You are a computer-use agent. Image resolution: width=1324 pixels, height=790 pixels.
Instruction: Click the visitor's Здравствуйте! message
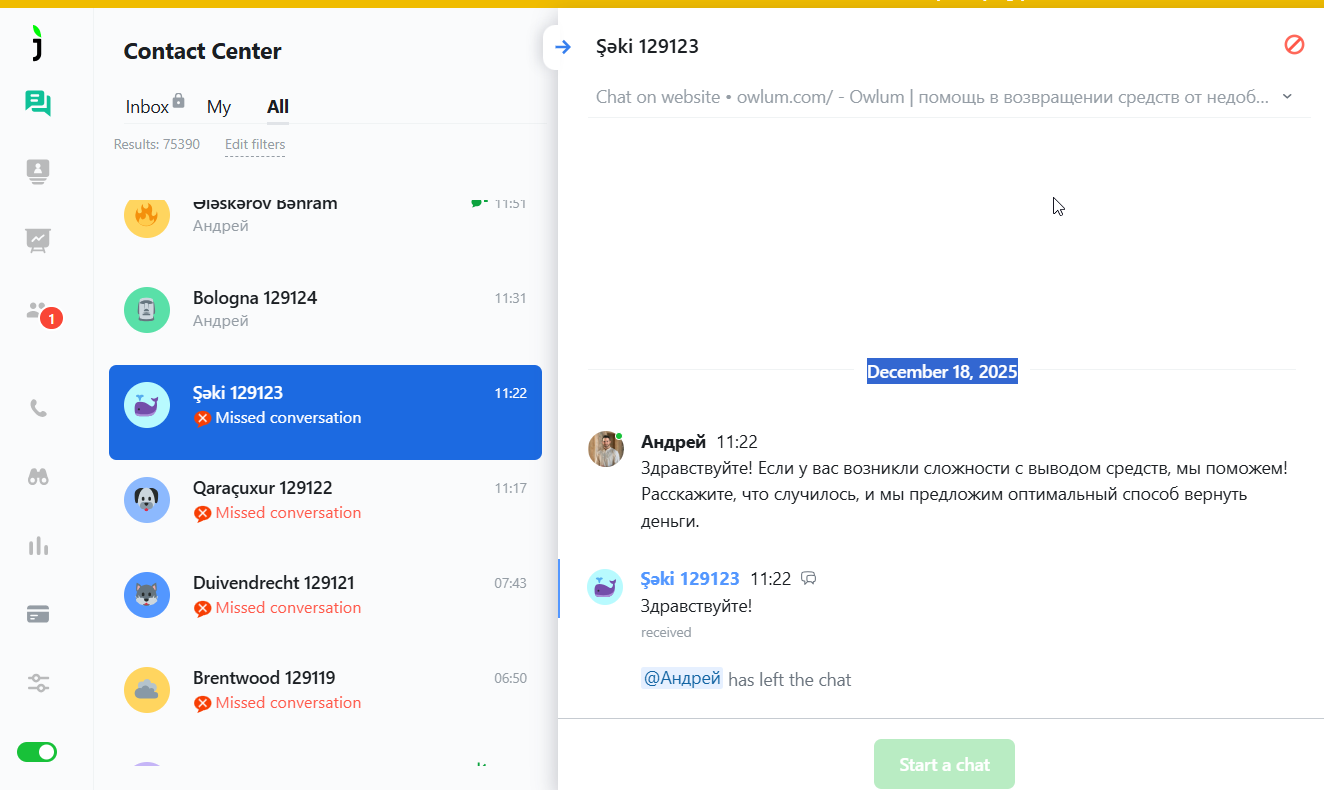[696, 606]
